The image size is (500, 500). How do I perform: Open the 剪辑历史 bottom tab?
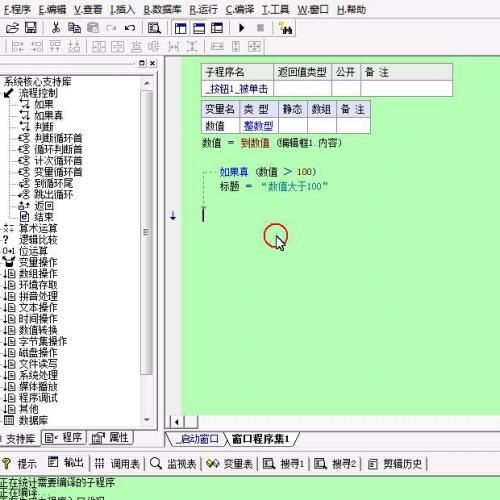396,463
